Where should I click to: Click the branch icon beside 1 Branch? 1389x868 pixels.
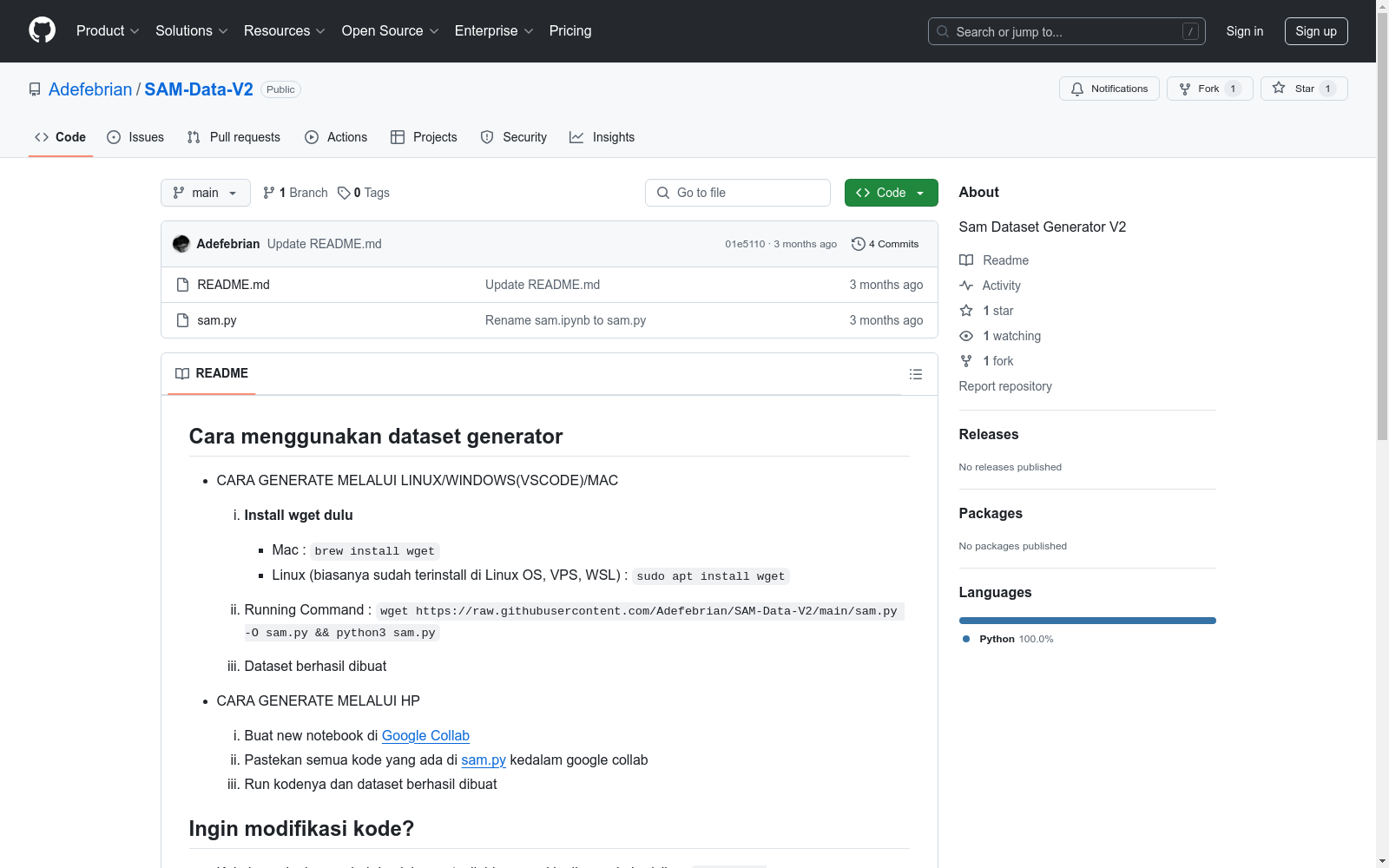(269, 193)
